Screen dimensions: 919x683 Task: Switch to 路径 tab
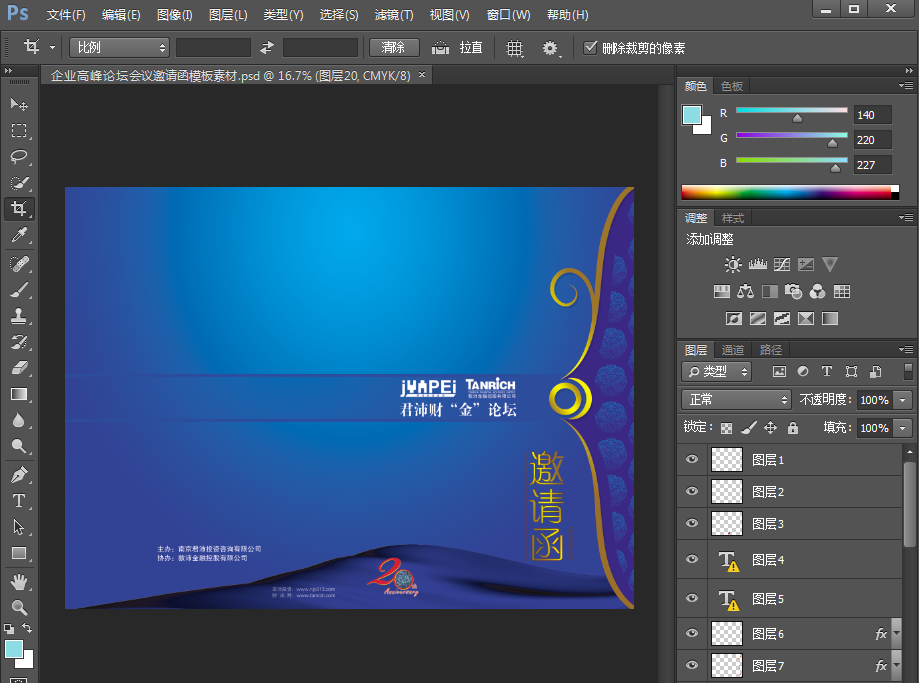coord(771,350)
